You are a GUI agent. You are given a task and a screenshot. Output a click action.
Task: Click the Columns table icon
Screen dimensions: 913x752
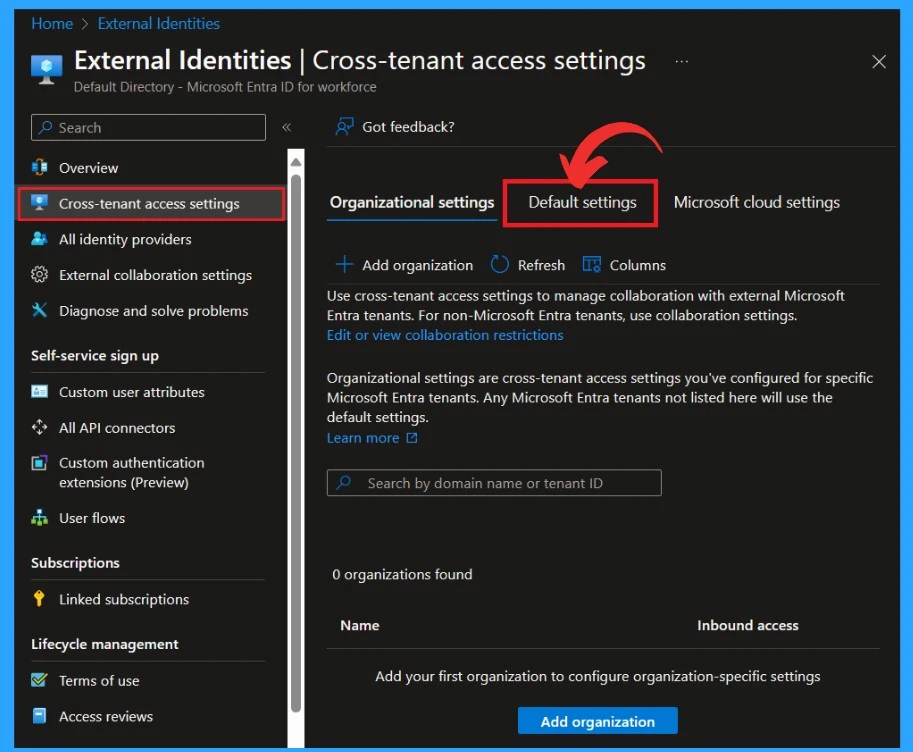click(x=592, y=264)
